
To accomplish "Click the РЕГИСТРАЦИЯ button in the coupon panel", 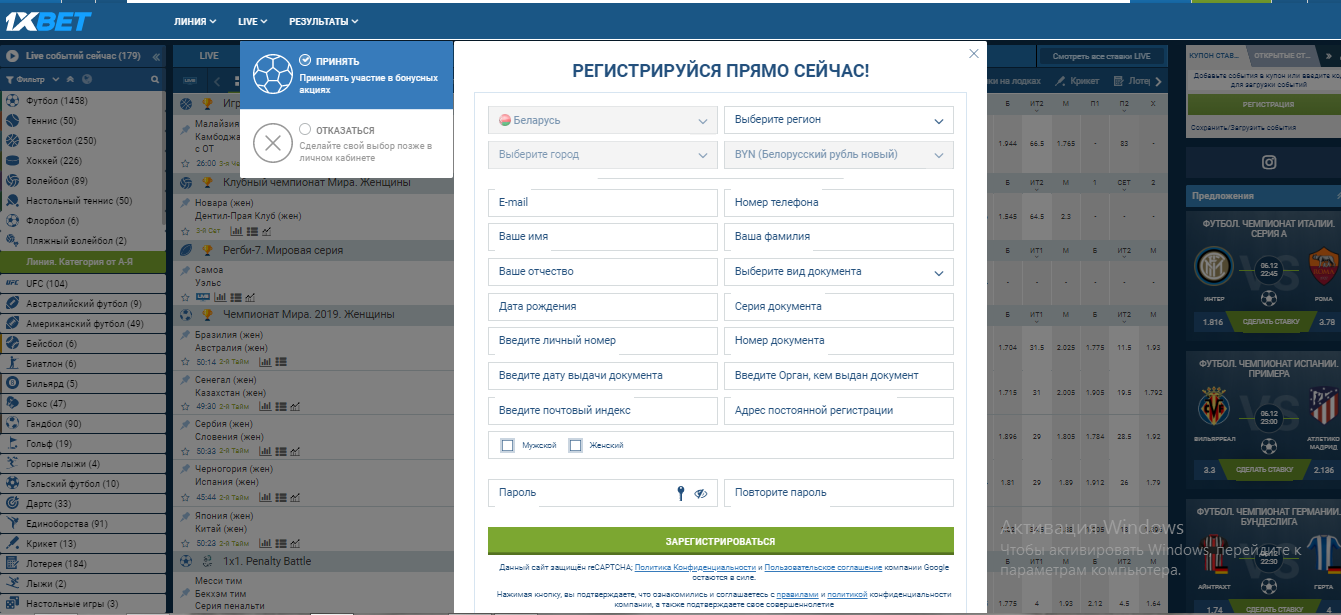I will coord(1268,104).
